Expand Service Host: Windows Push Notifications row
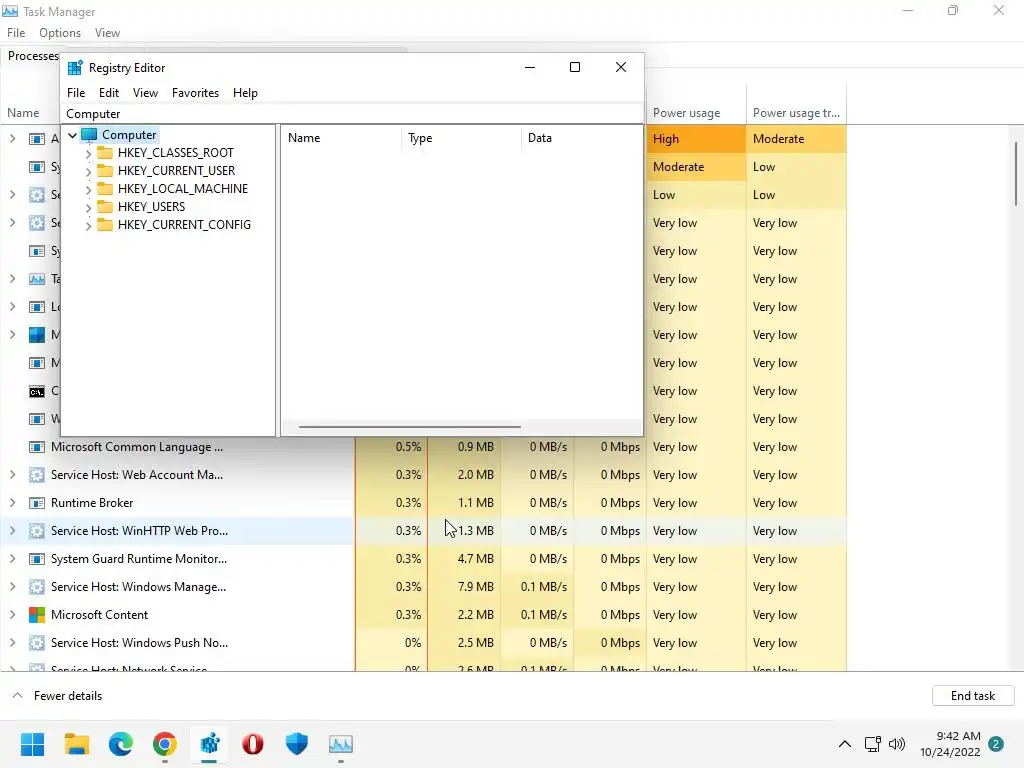 12,643
